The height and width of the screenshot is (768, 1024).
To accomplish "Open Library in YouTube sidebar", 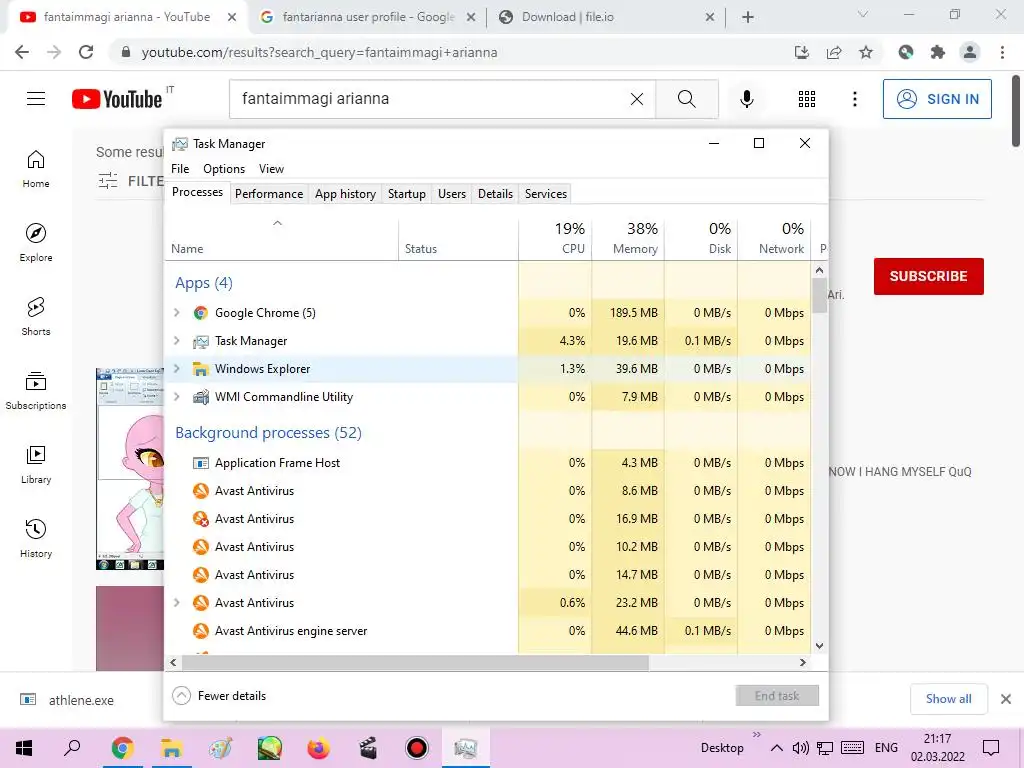I will [36, 464].
